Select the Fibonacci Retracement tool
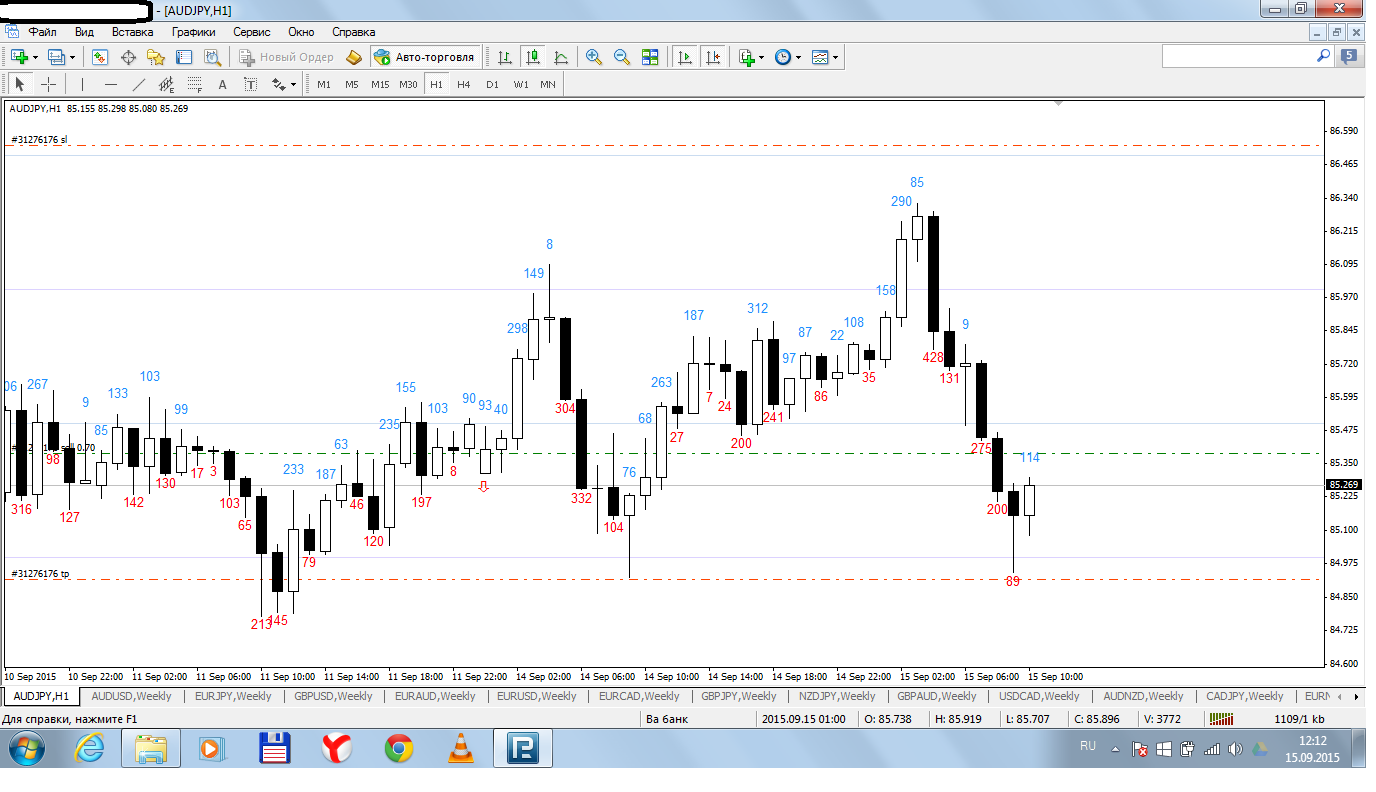Screen dimensions: 1376x792 click(x=195, y=84)
